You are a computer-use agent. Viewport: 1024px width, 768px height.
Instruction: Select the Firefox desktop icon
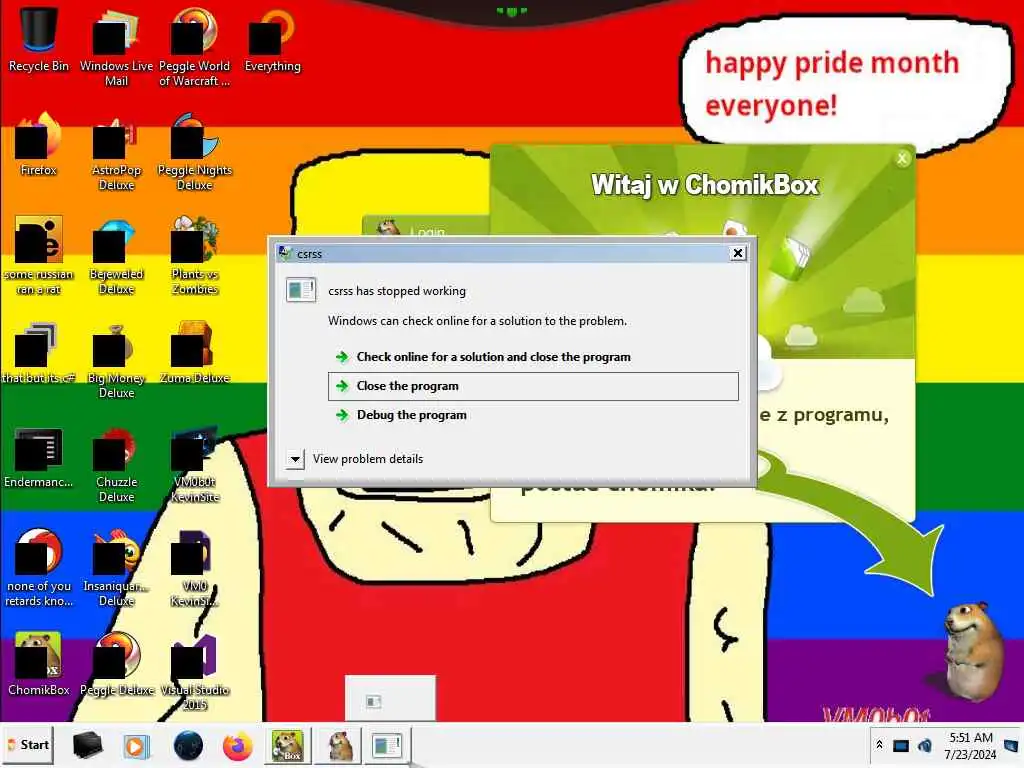click(x=39, y=144)
